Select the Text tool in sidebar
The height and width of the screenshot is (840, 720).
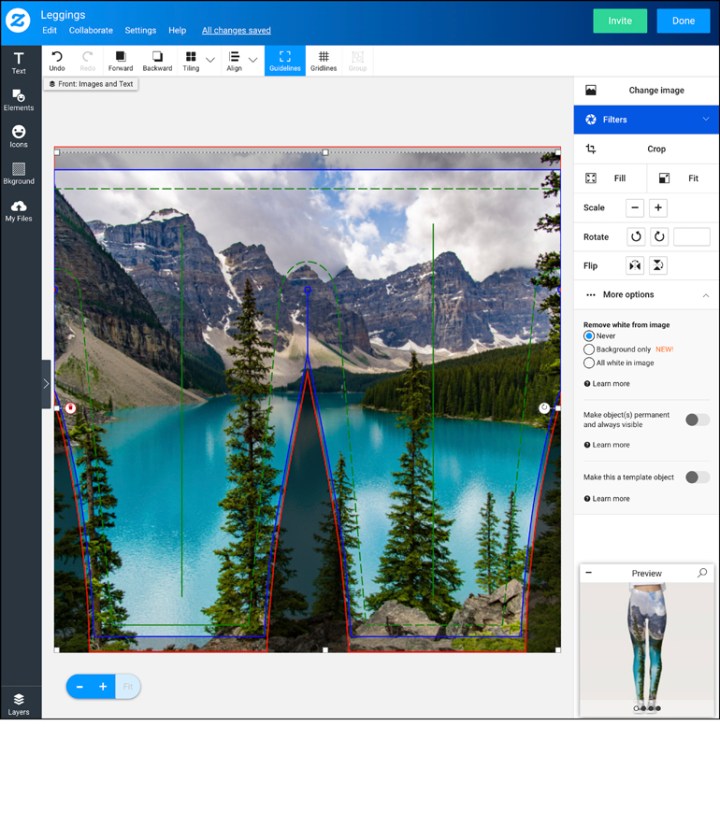[x=18, y=62]
